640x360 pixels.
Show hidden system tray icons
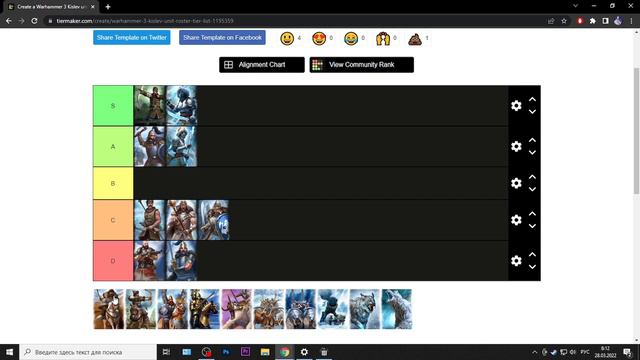point(535,352)
